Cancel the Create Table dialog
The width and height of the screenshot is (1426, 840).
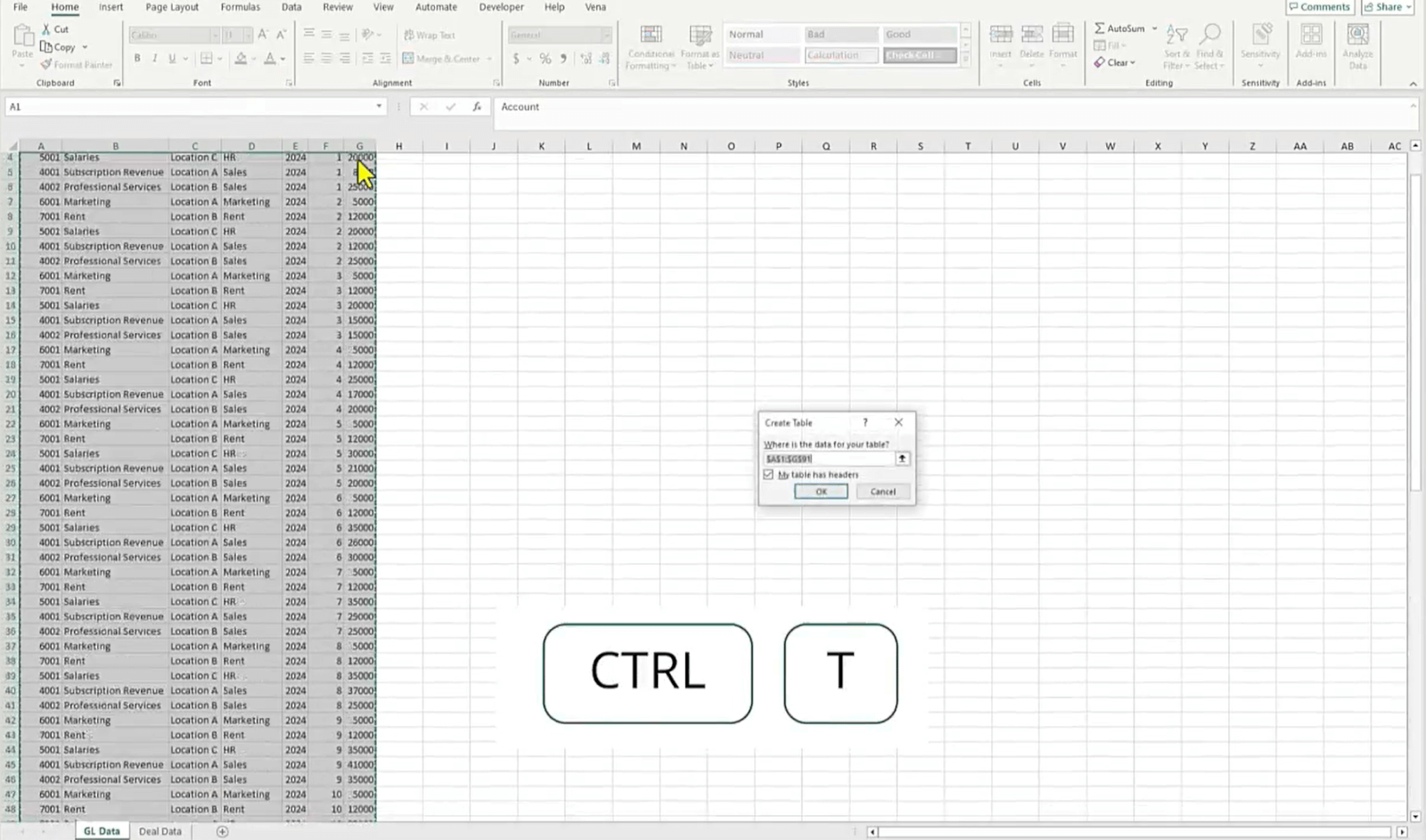[881, 491]
